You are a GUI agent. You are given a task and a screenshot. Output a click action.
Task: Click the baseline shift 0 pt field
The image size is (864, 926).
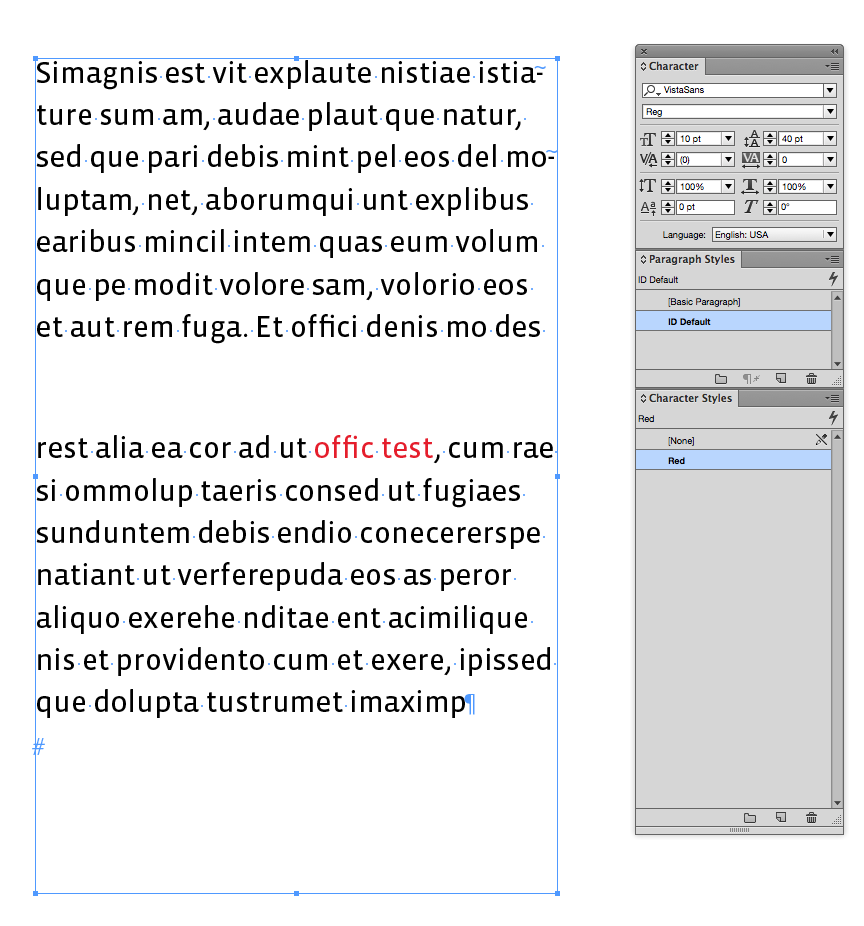pyautogui.click(x=705, y=207)
